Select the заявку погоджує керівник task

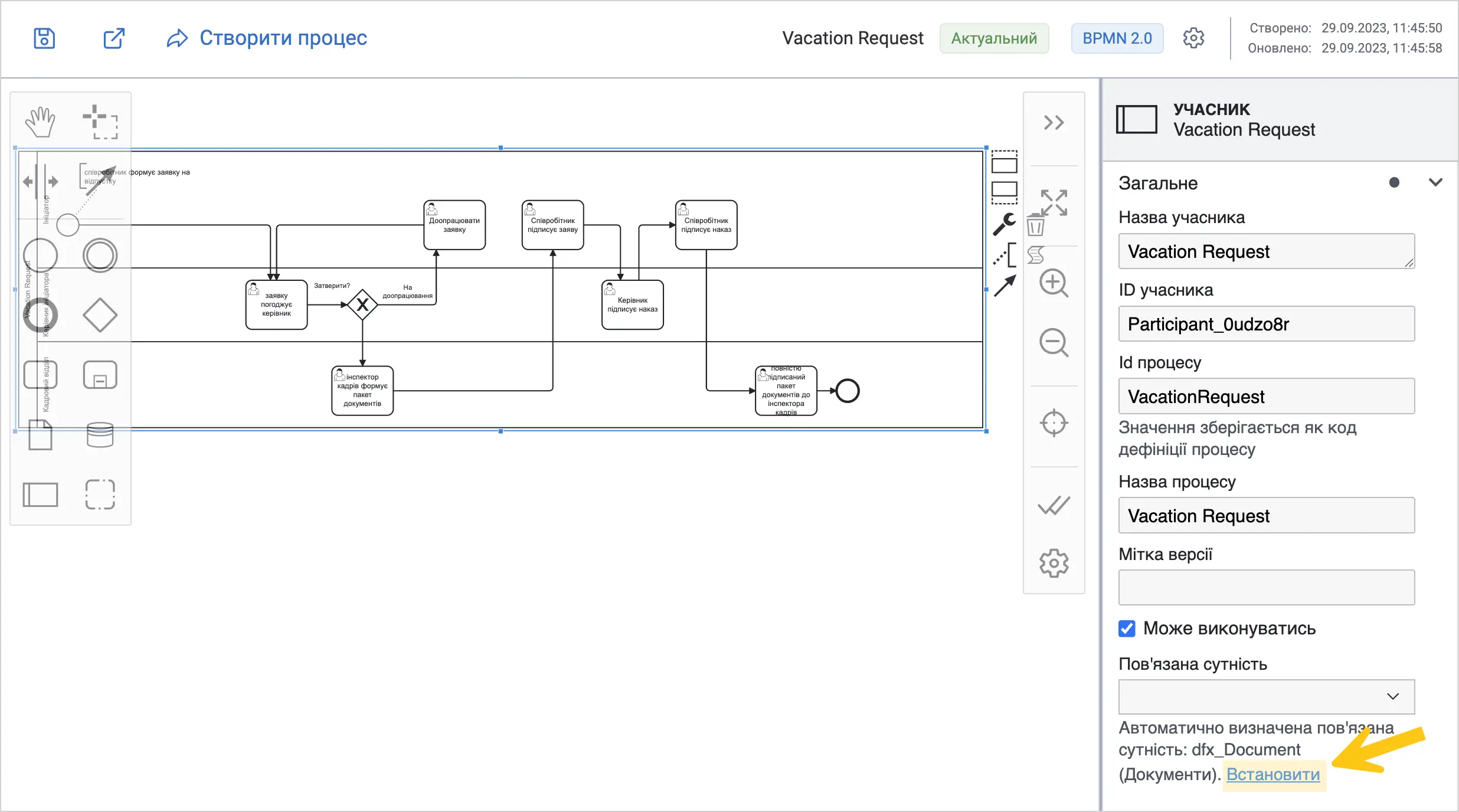coord(276,304)
